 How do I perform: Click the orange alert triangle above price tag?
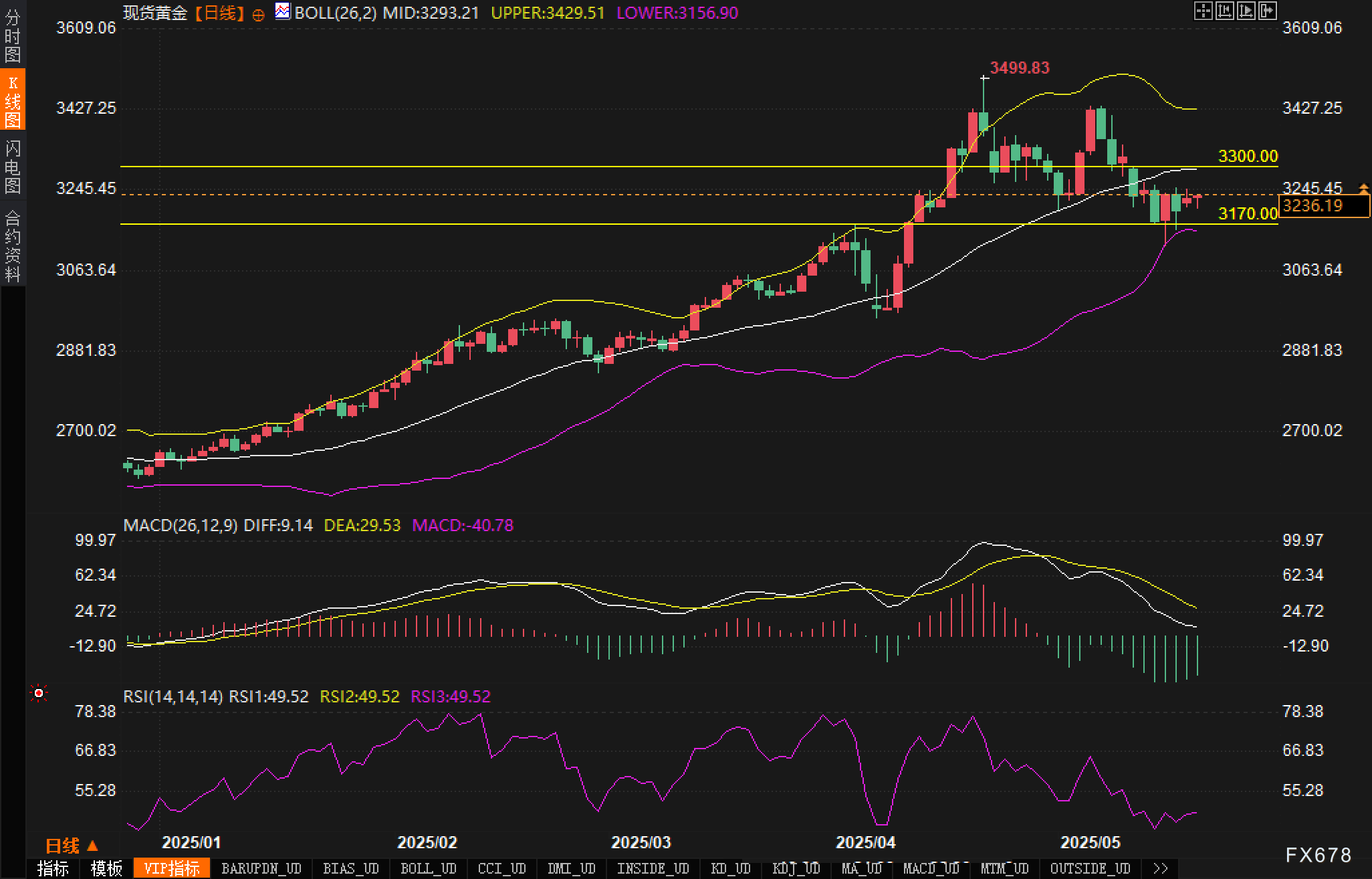click(x=1363, y=188)
